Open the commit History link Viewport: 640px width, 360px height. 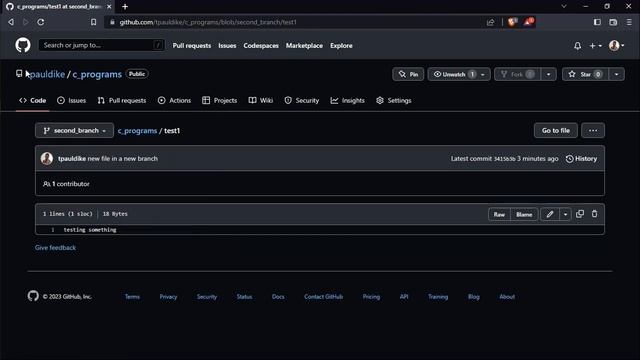coord(581,158)
